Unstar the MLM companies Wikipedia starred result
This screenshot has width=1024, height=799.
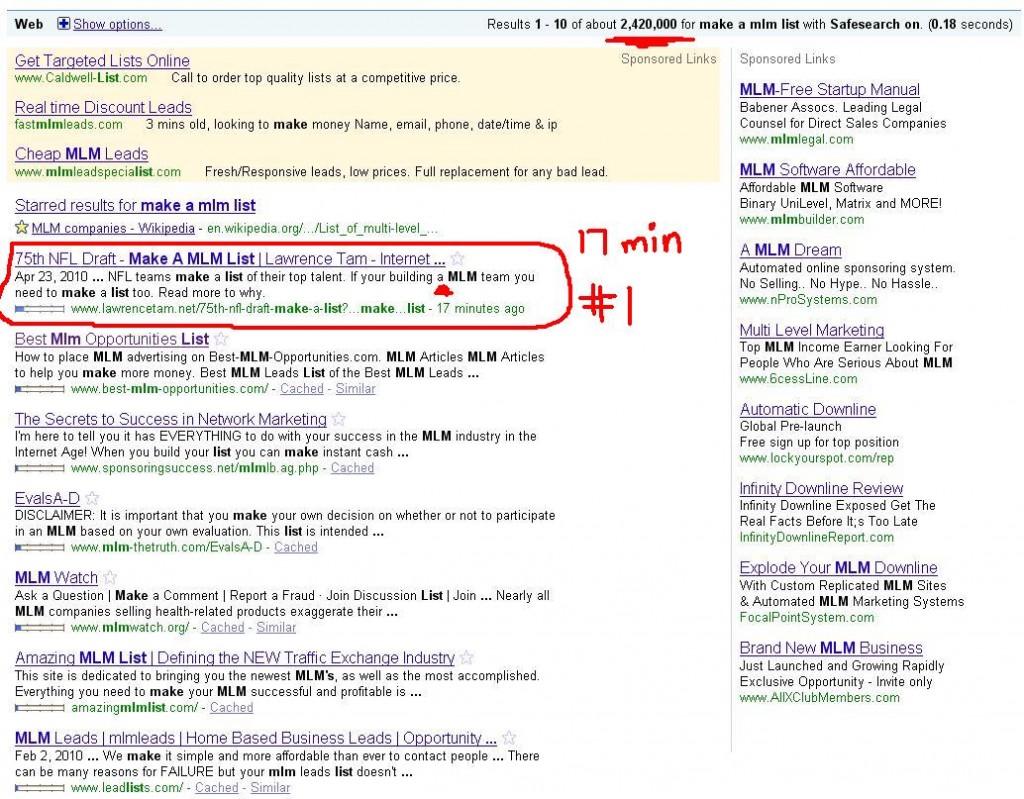(x=22, y=227)
